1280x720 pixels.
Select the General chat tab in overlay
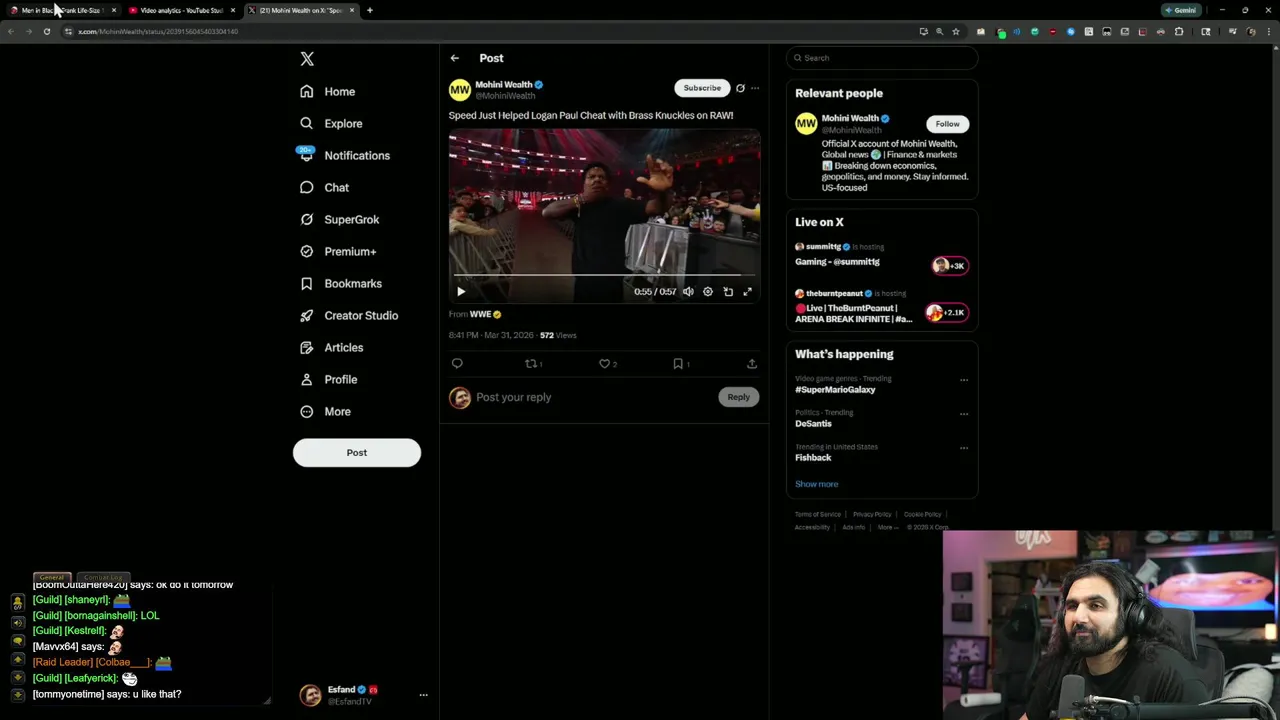tap(52, 577)
